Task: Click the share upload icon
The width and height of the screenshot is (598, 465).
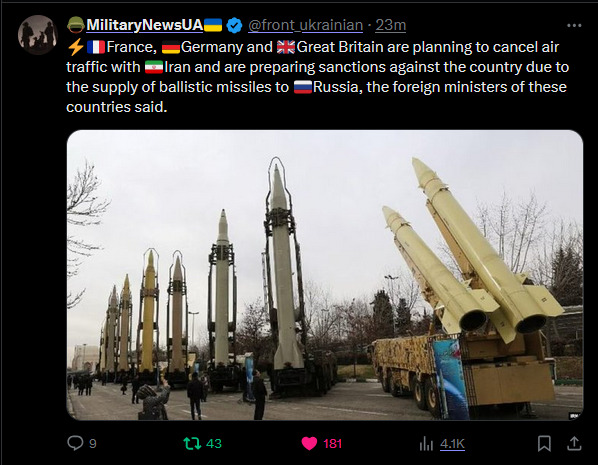Action: pyautogui.click(x=574, y=443)
